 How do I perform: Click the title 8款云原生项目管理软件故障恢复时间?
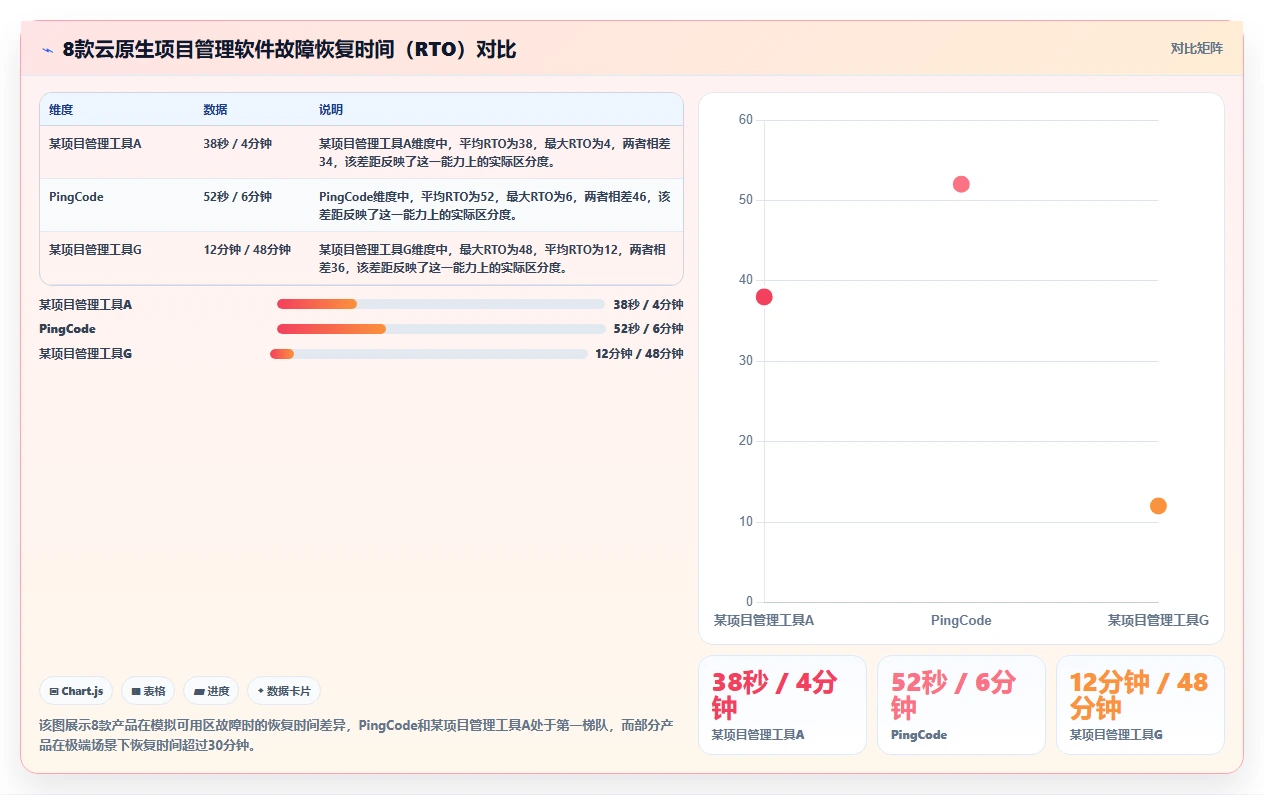coord(289,49)
